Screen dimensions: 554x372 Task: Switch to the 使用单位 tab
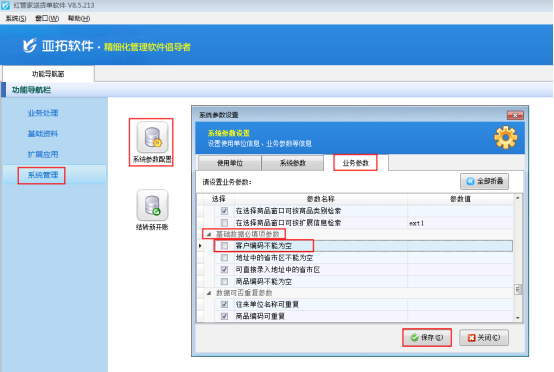[230, 163]
